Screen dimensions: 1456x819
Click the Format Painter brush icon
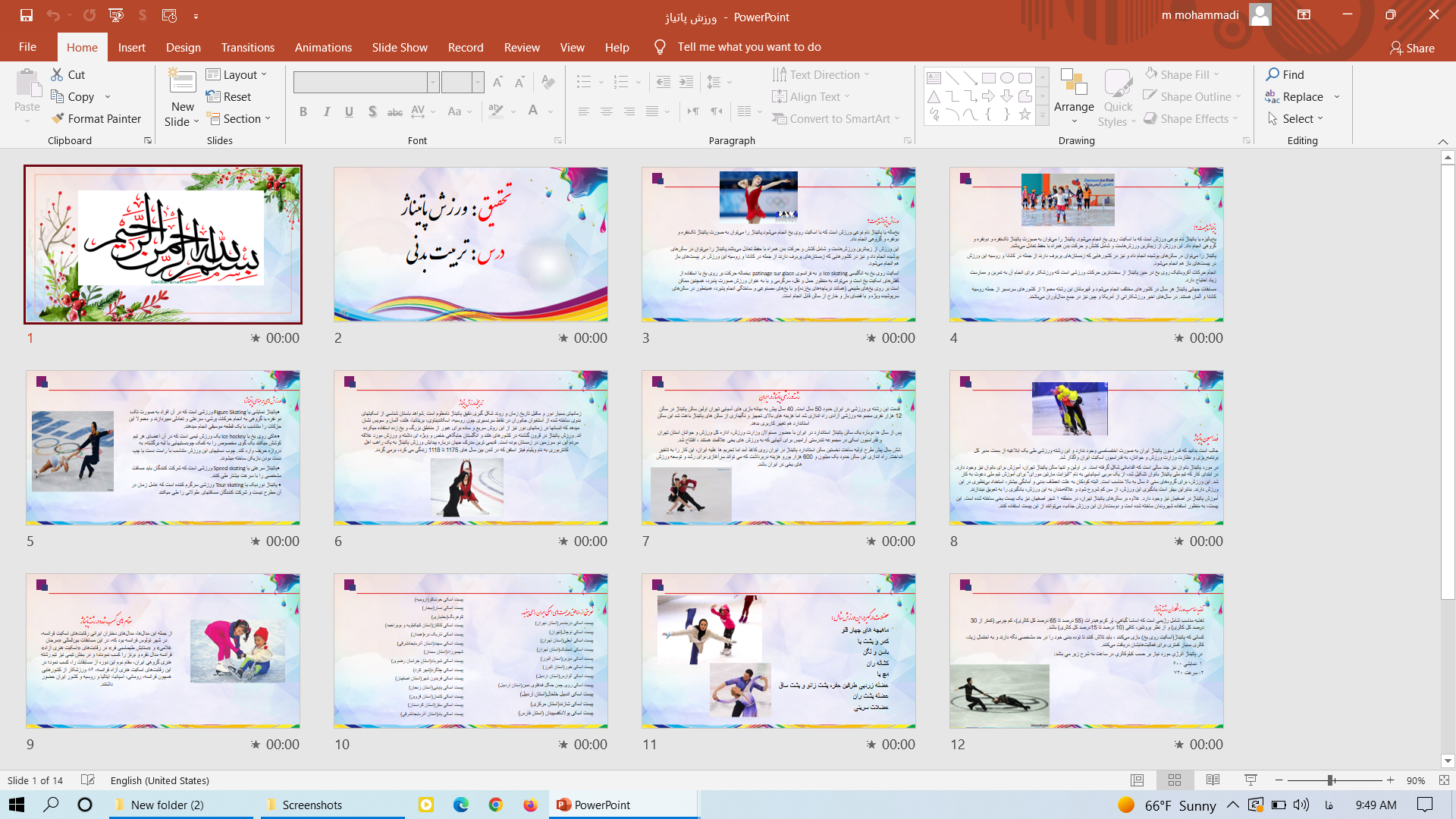point(58,119)
